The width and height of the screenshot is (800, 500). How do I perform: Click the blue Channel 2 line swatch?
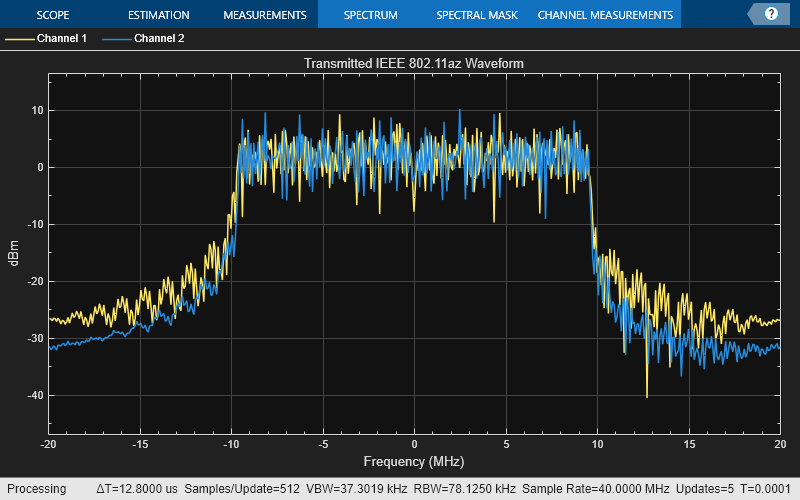click(x=116, y=38)
